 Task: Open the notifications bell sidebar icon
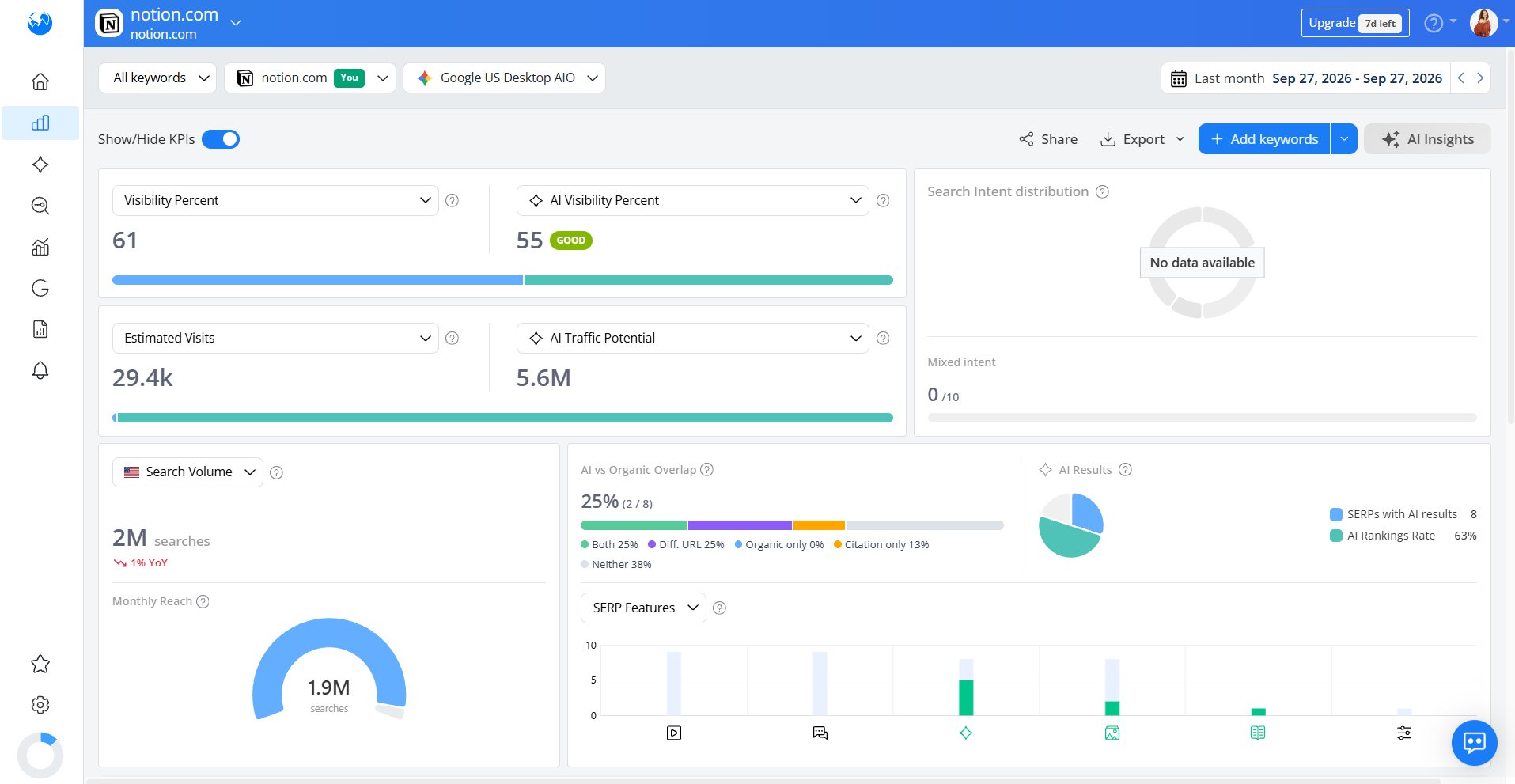click(40, 370)
